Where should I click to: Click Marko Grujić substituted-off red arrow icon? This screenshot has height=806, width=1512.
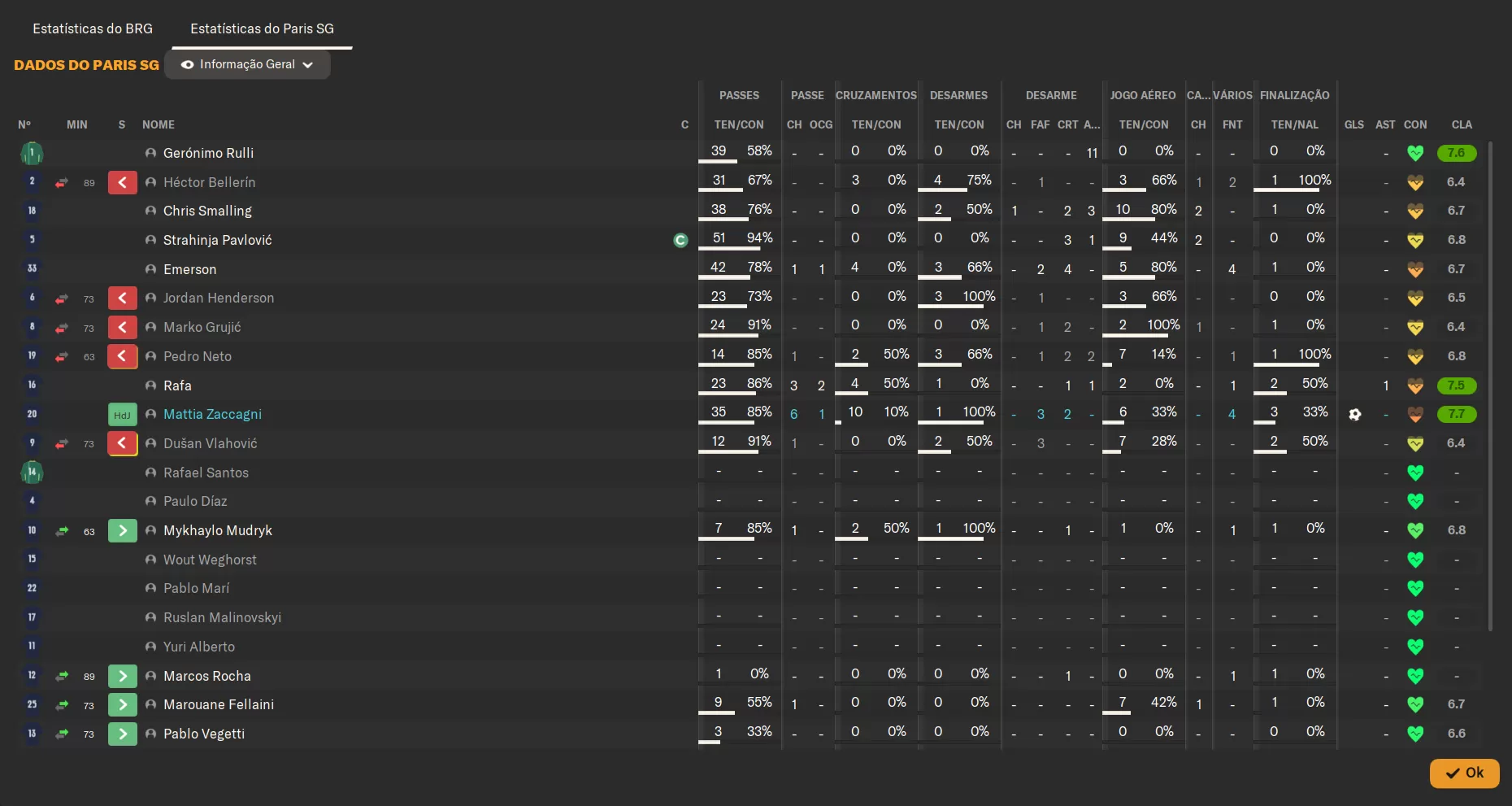click(x=123, y=328)
